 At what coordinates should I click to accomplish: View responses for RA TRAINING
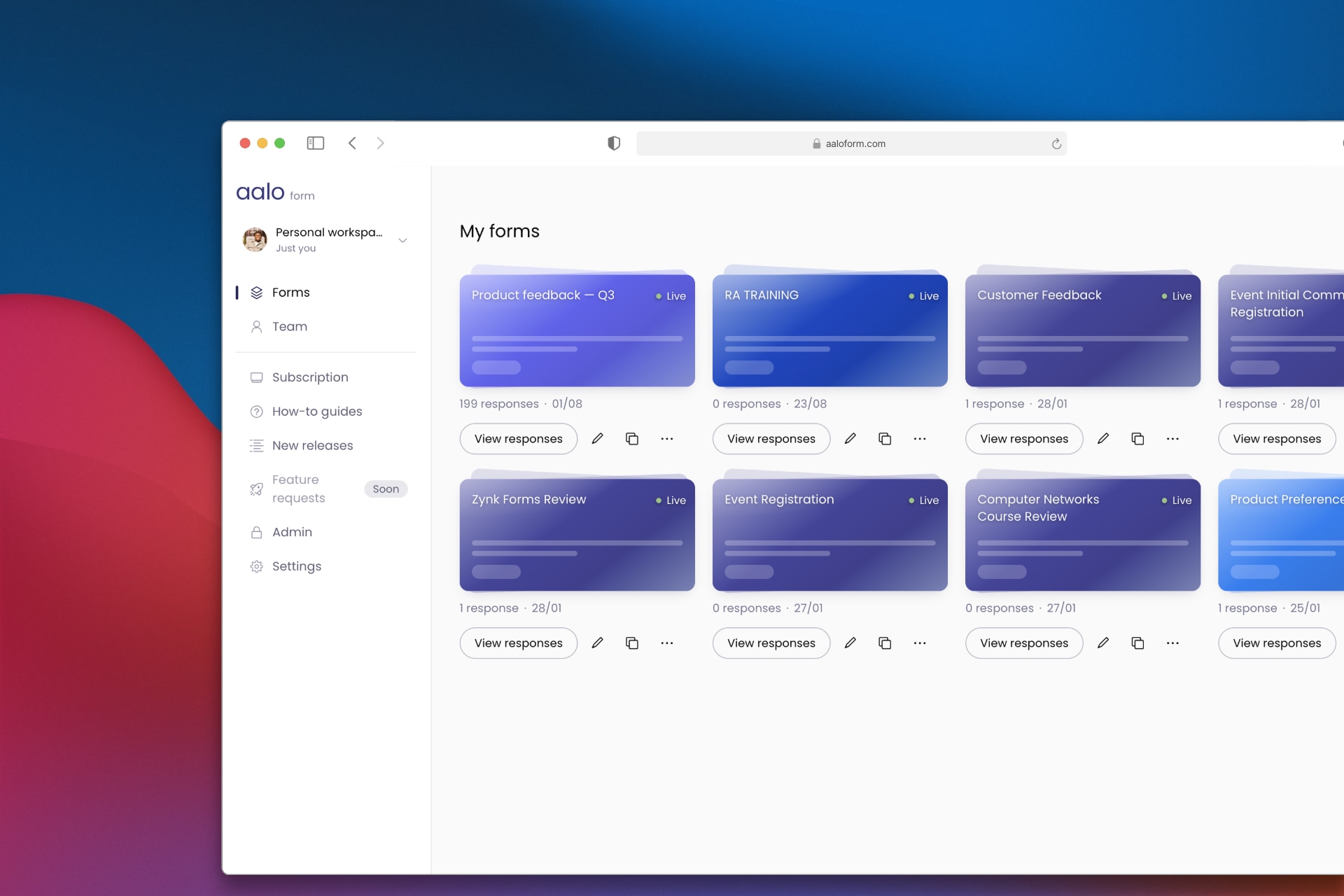click(x=771, y=439)
